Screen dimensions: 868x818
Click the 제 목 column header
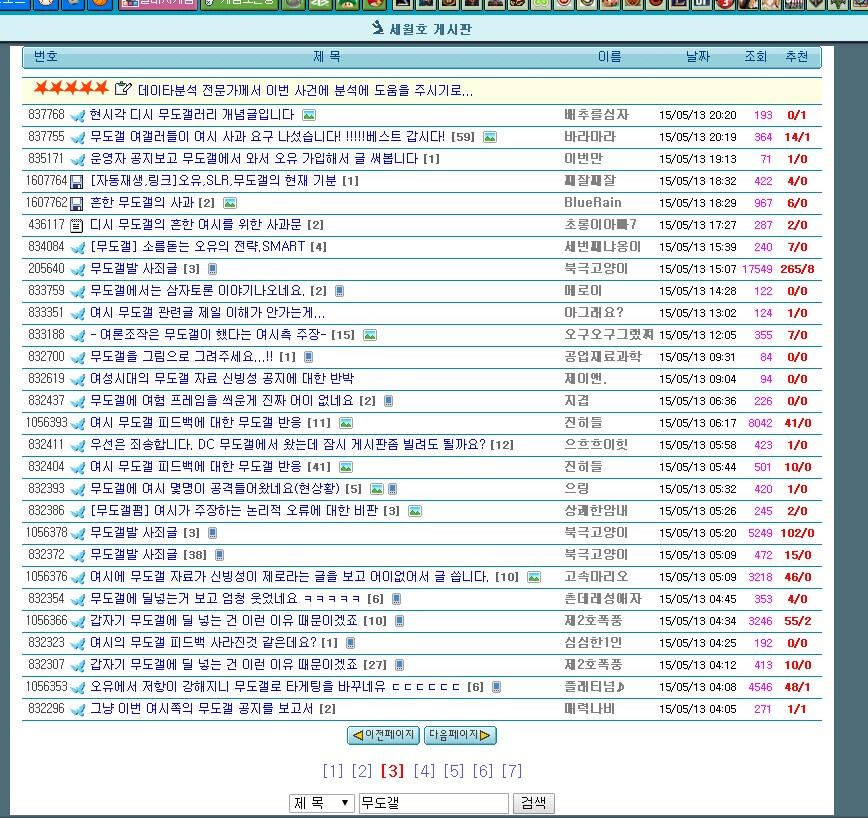click(327, 56)
